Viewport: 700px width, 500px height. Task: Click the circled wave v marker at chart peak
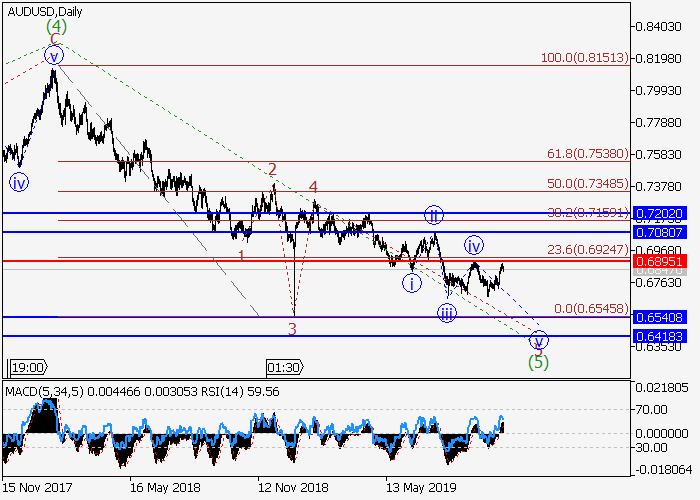54,56
